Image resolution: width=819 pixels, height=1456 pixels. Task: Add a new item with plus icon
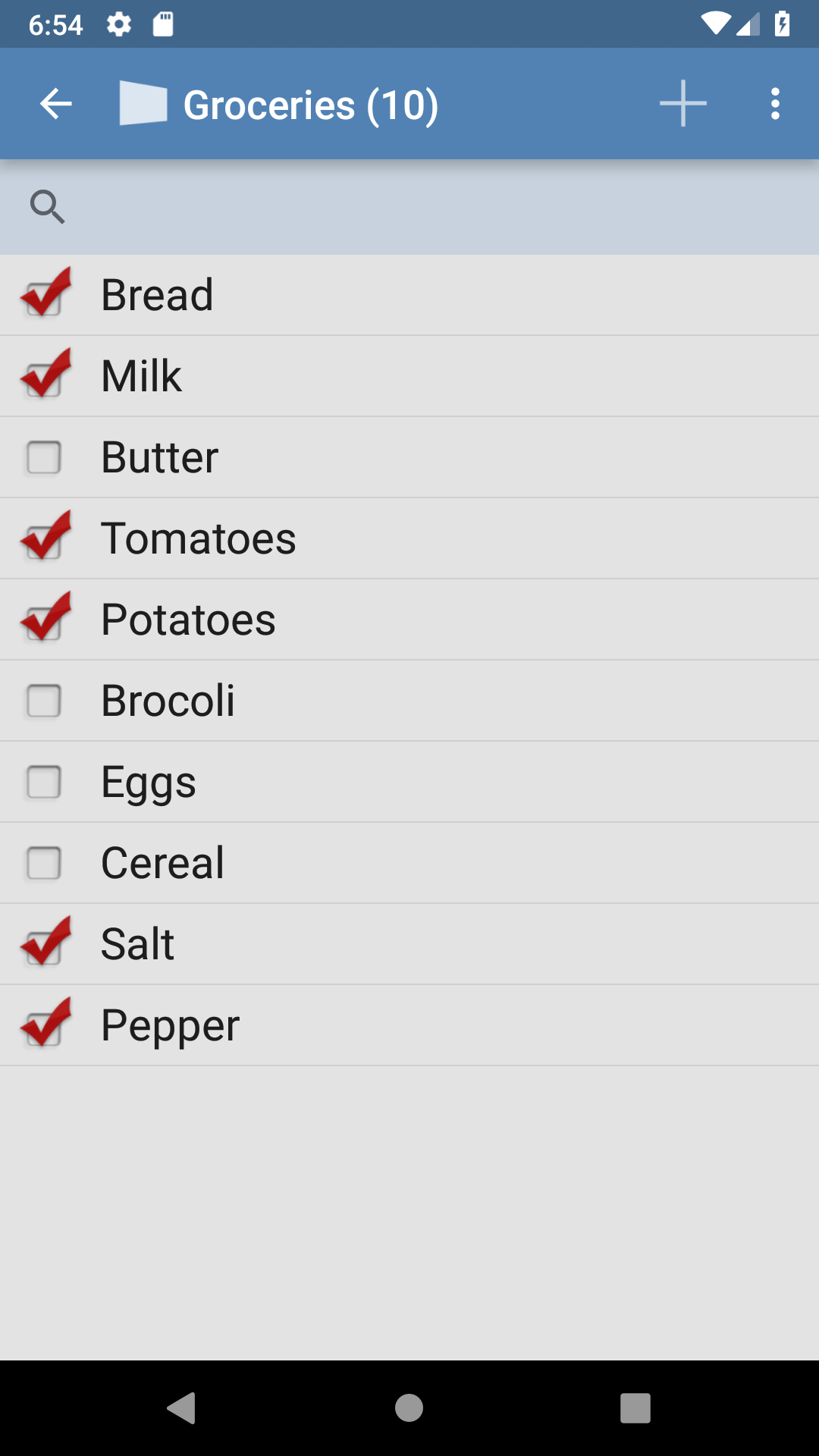point(682,104)
